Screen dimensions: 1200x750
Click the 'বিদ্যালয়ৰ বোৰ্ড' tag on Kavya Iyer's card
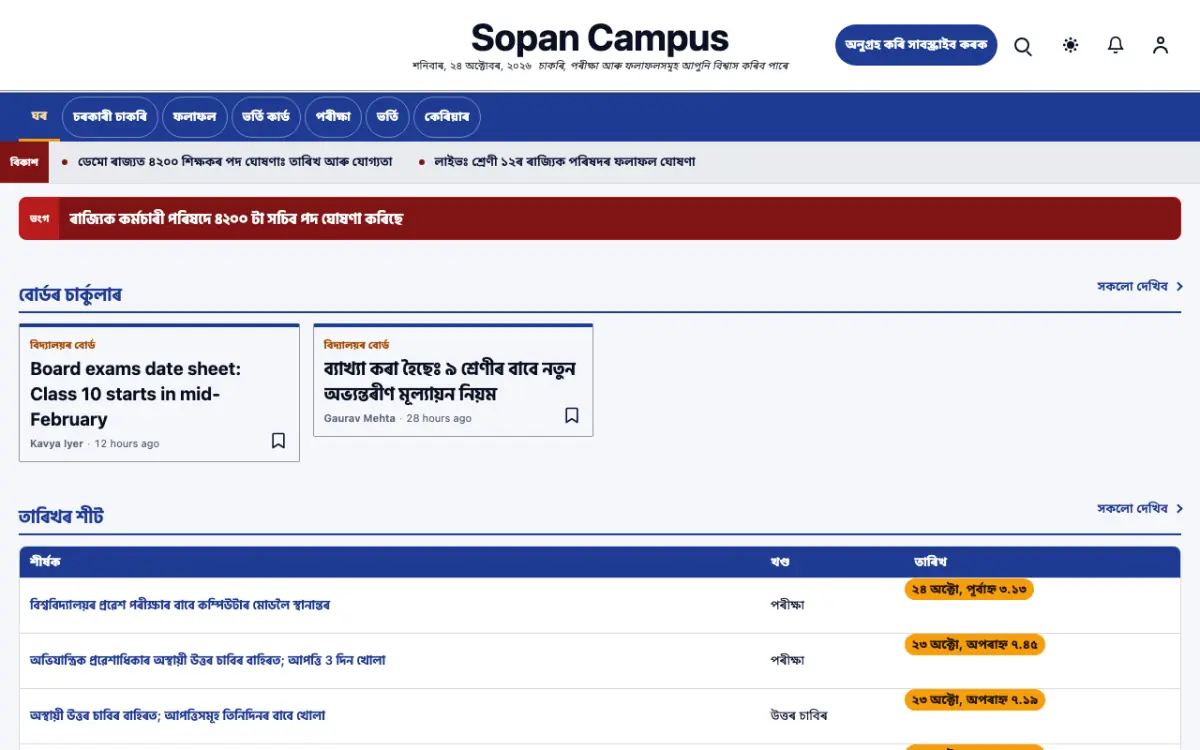[63, 344]
